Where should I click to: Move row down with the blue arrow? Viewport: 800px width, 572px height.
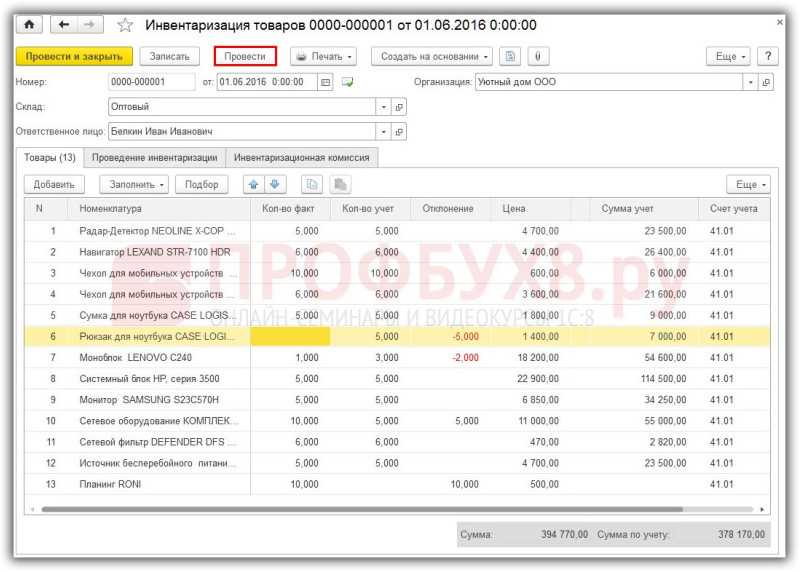(x=275, y=185)
